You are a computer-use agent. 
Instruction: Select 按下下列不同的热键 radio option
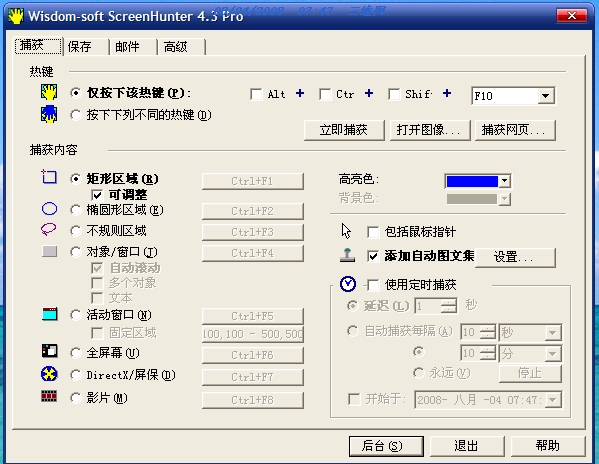point(76,115)
